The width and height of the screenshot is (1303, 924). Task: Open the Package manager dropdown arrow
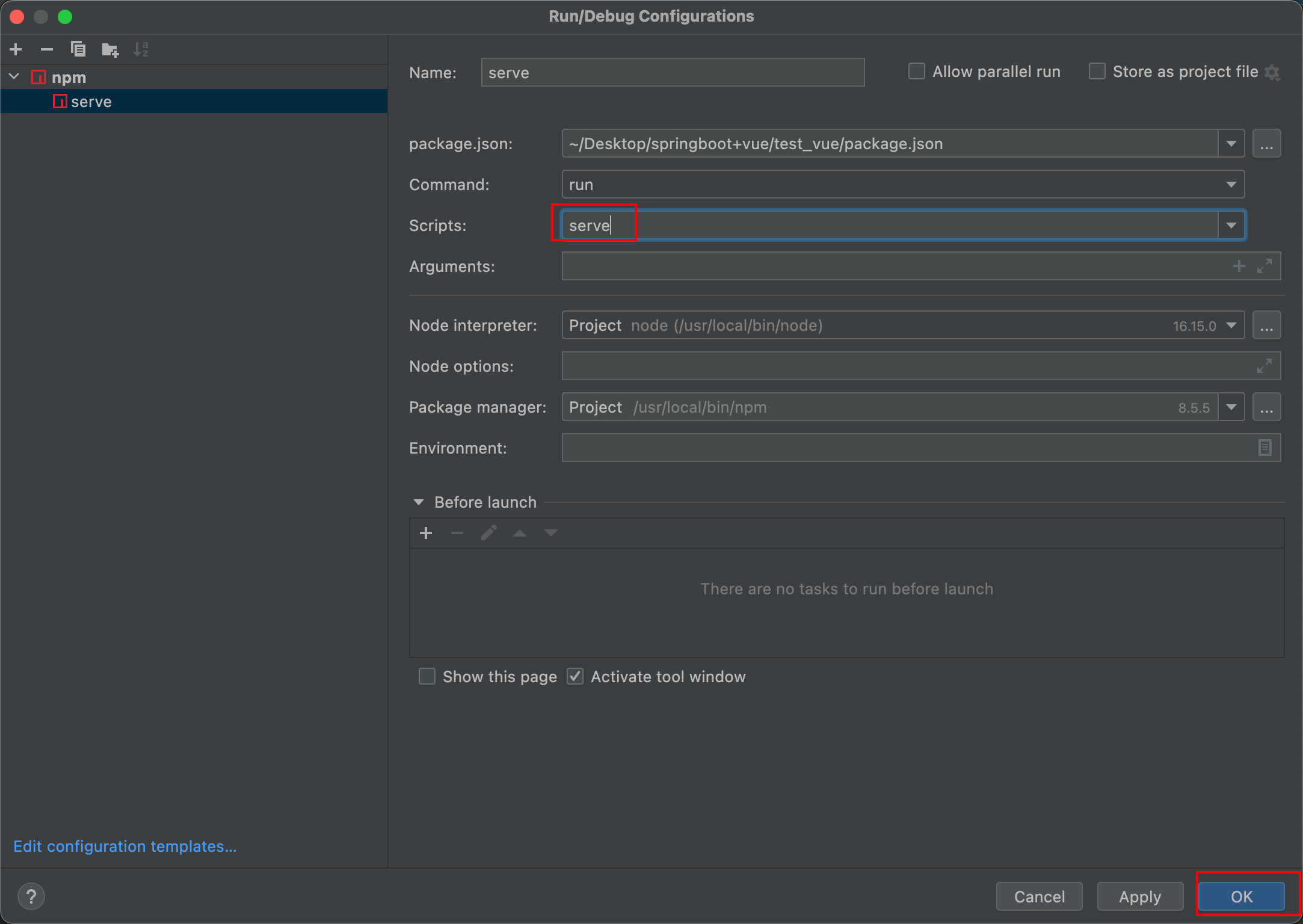(x=1231, y=407)
